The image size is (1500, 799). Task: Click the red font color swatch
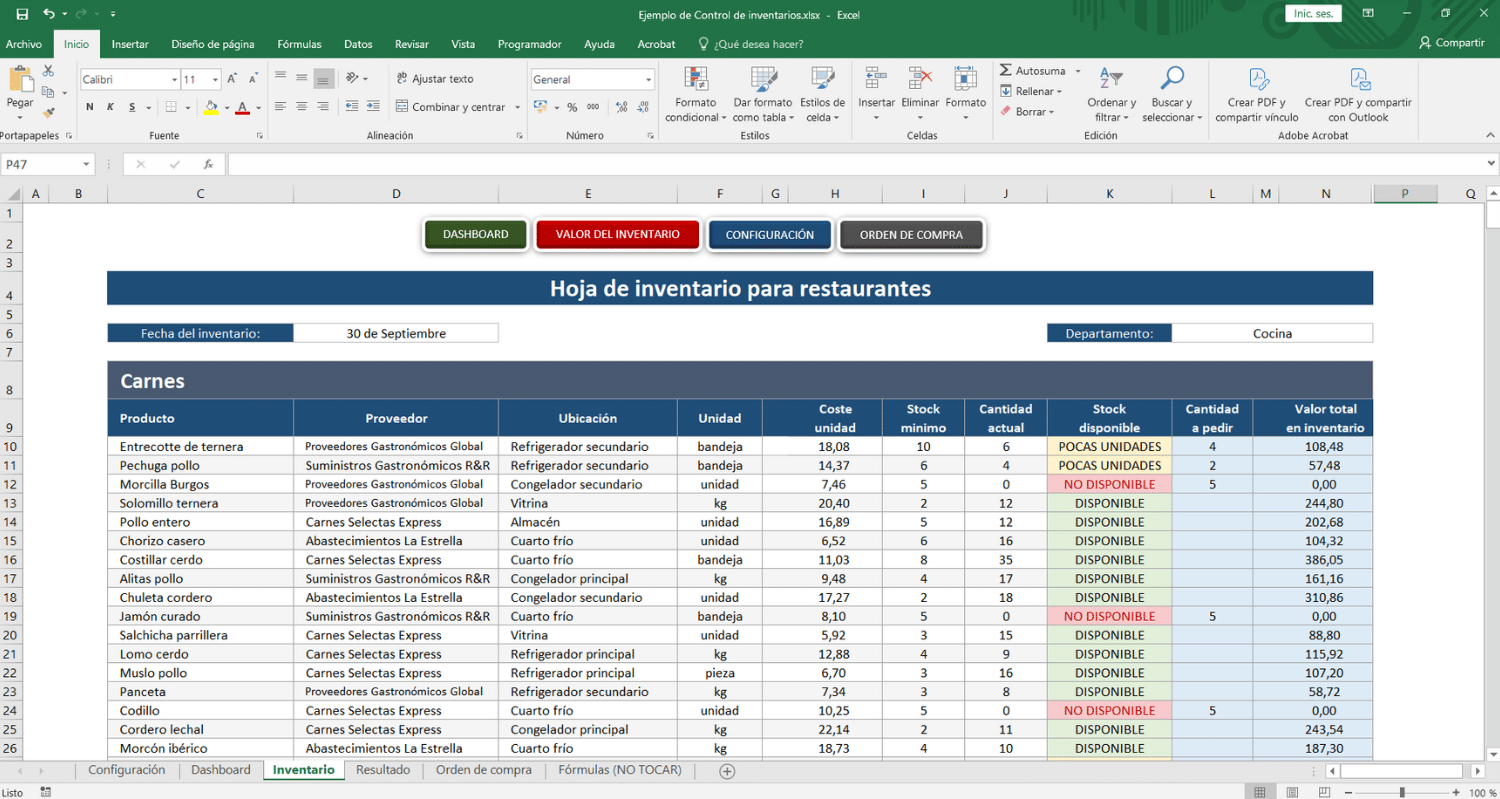click(x=242, y=107)
